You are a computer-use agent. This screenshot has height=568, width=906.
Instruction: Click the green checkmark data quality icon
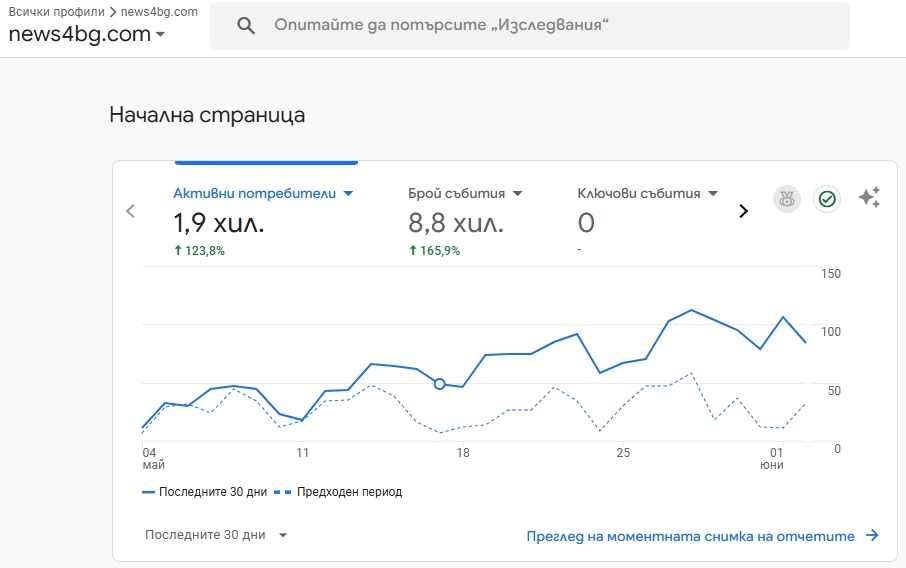(x=827, y=199)
